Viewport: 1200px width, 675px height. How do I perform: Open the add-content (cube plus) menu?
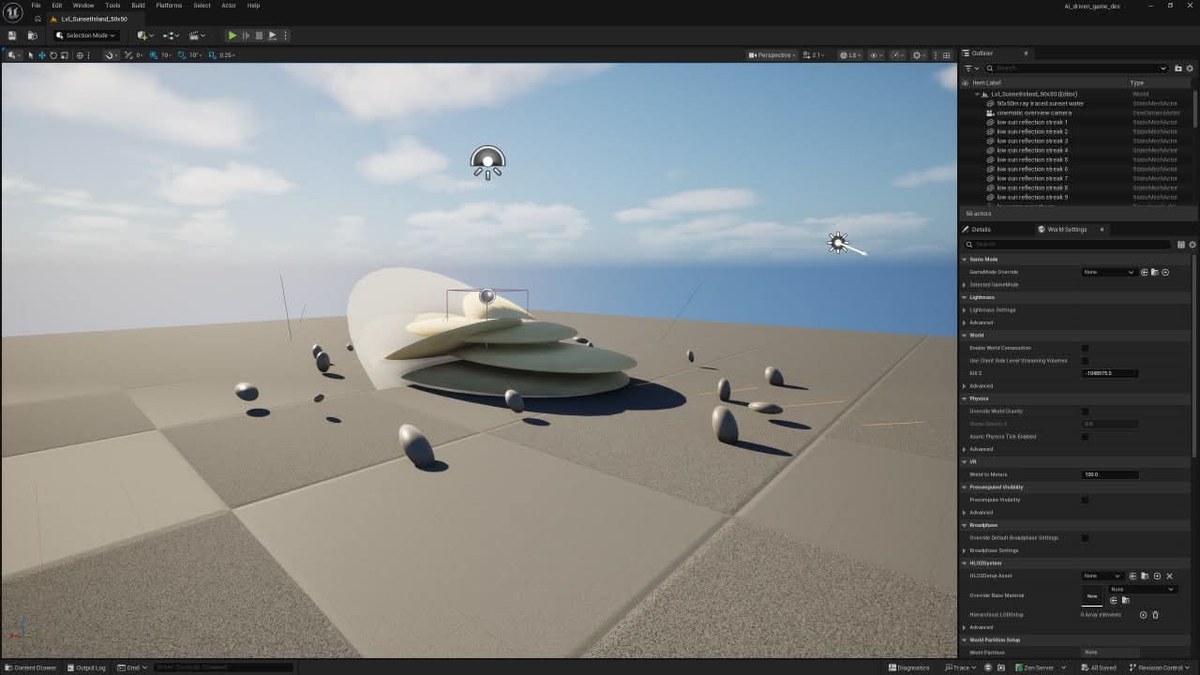(145, 35)
